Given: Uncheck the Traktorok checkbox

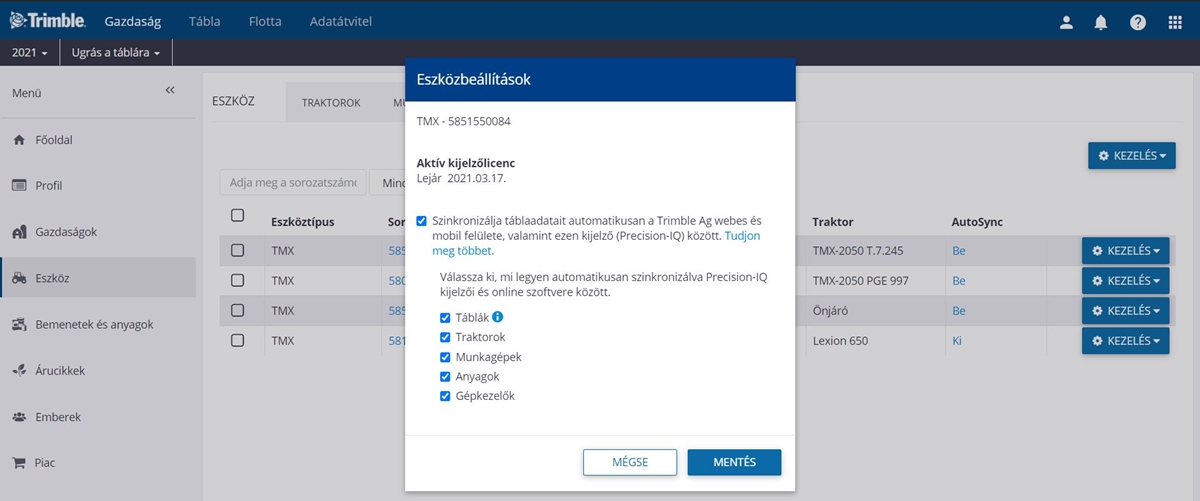Looking at the screenshot, I should click(446, 337).
